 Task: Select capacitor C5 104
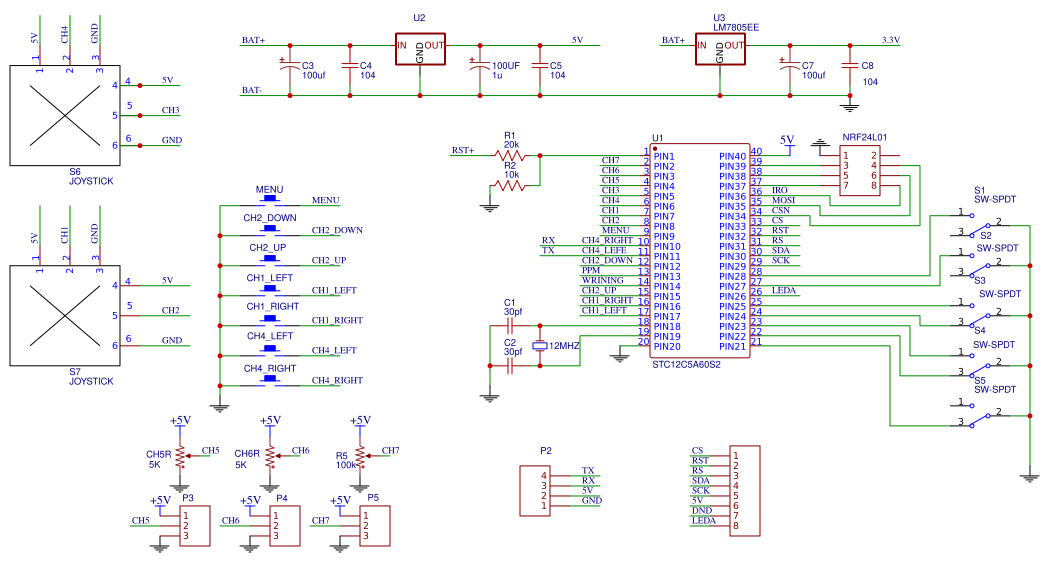(x=540, y=66)
